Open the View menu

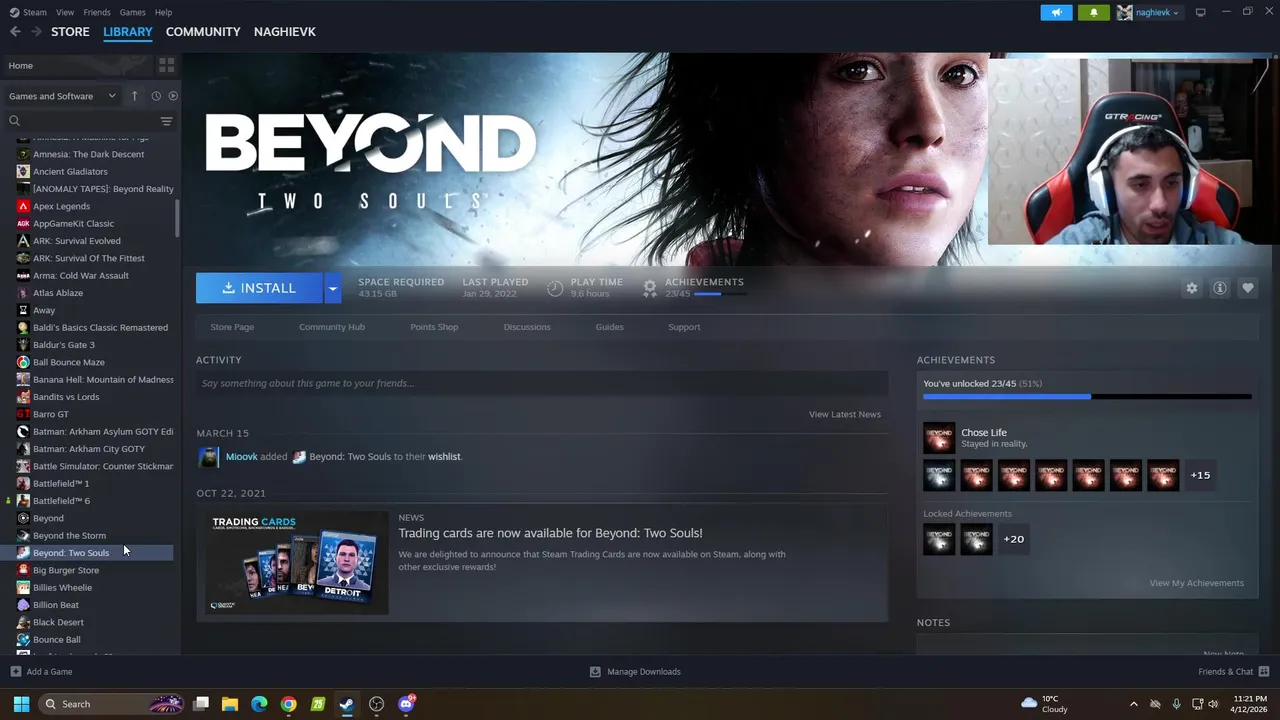coord(65,12)
